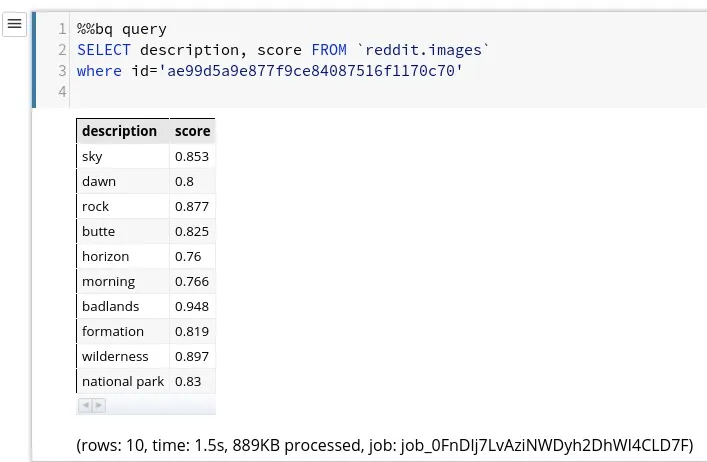
Task: Select the badlands description cell
Action: point(122,306)
